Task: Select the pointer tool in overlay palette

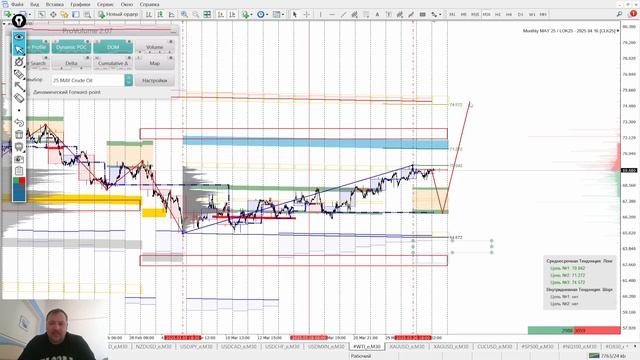Action: pyautogui.click(x=19, y=49)
